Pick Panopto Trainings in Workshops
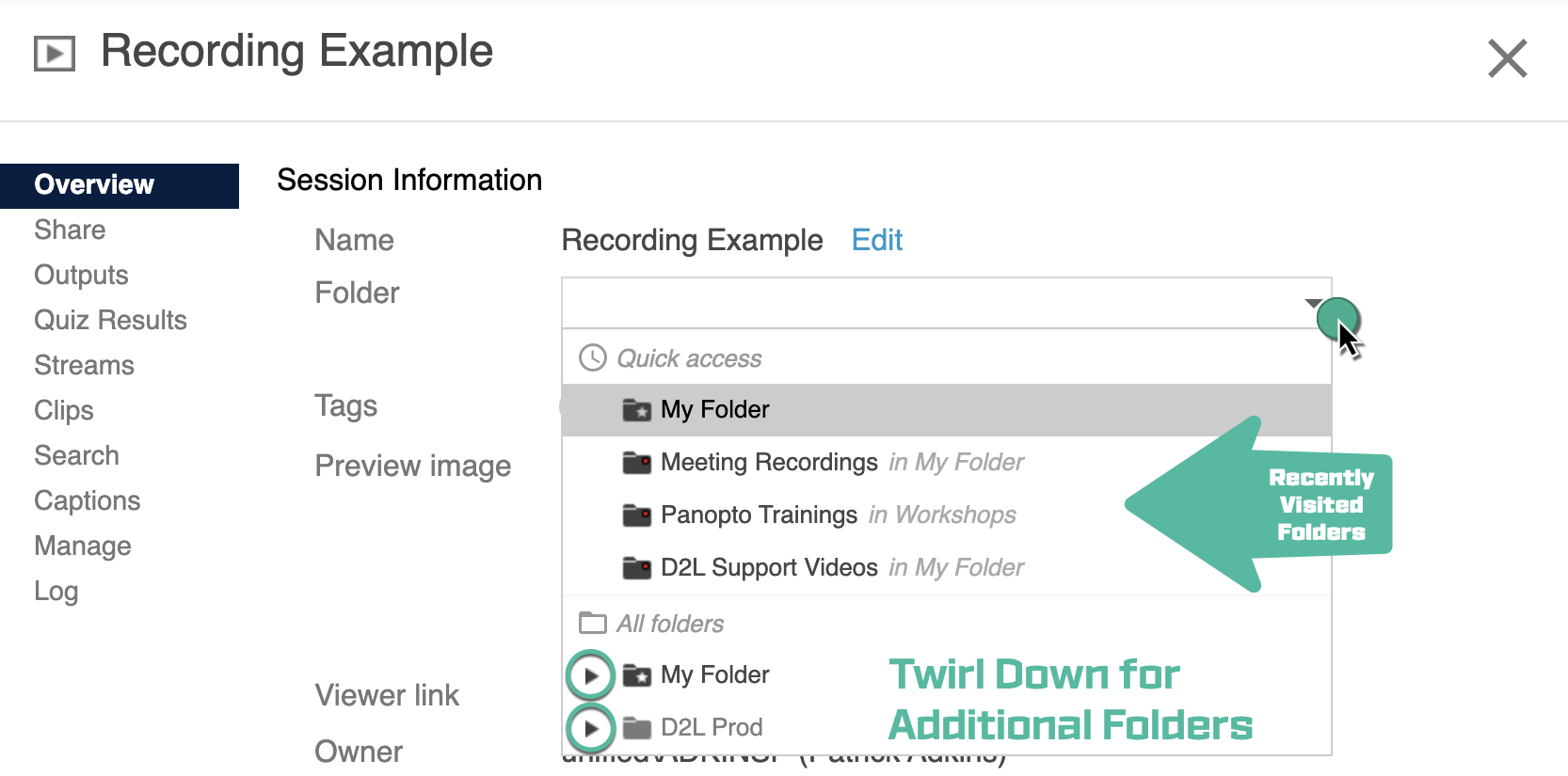This screenshot has height=776, width=1568. coord(759,515)
